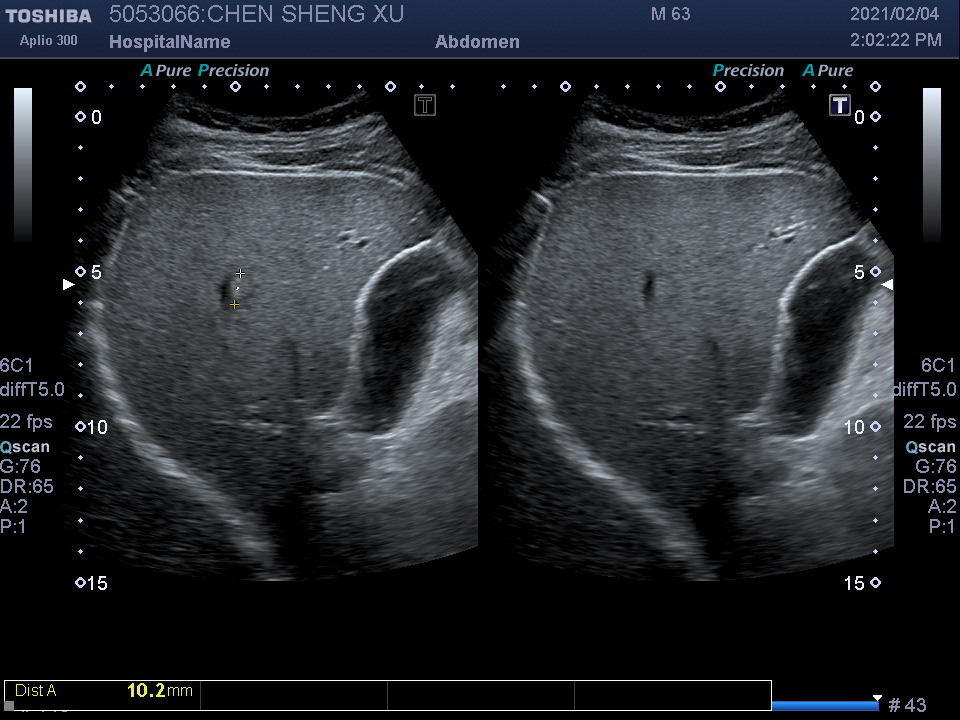Click the yellow caliper cross marker
This screenshot has height=720, width=960.
[x=234, y=304]
